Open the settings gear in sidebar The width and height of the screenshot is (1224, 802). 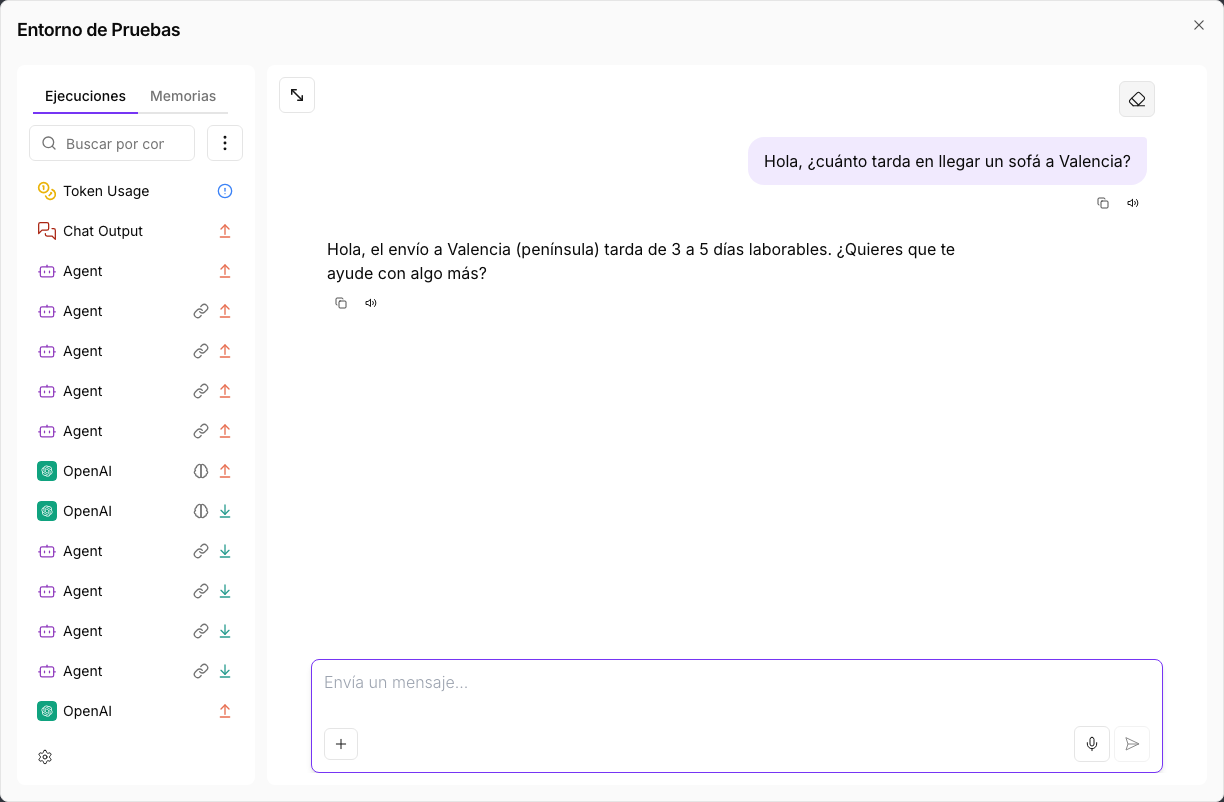click(45, 757)
